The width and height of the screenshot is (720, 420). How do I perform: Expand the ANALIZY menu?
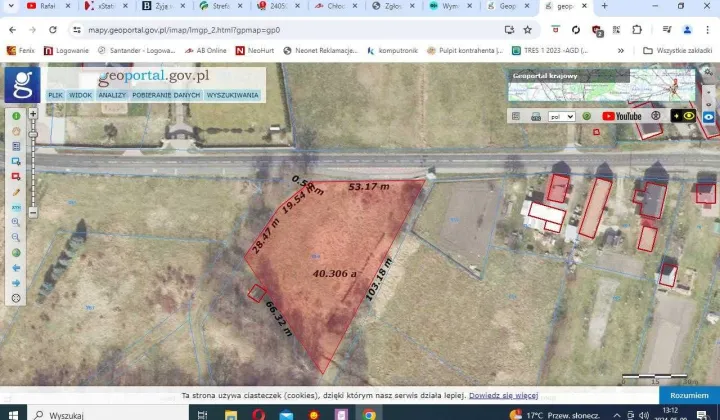click(112, 95)
